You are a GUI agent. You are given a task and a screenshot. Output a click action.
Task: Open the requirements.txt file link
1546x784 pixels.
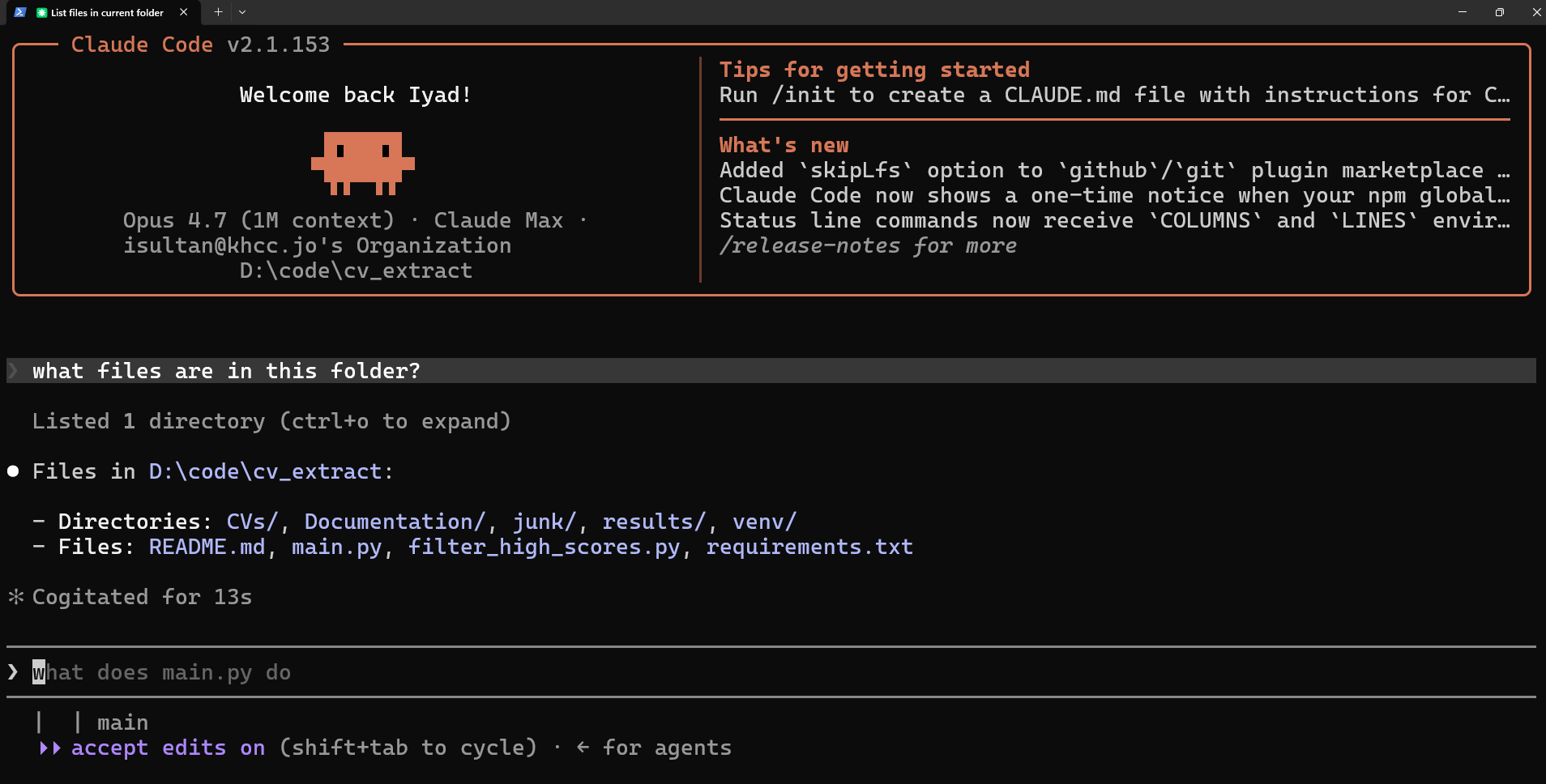coord(809,547)
